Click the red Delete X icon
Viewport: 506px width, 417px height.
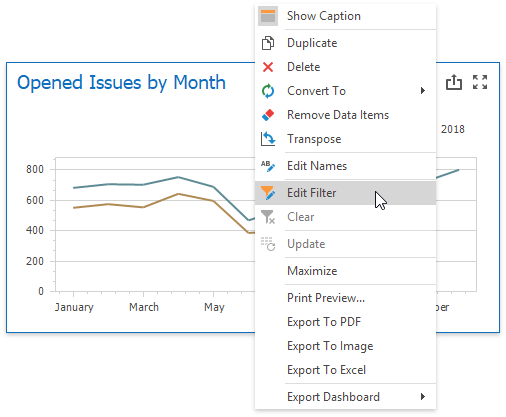tap(268, 67)
